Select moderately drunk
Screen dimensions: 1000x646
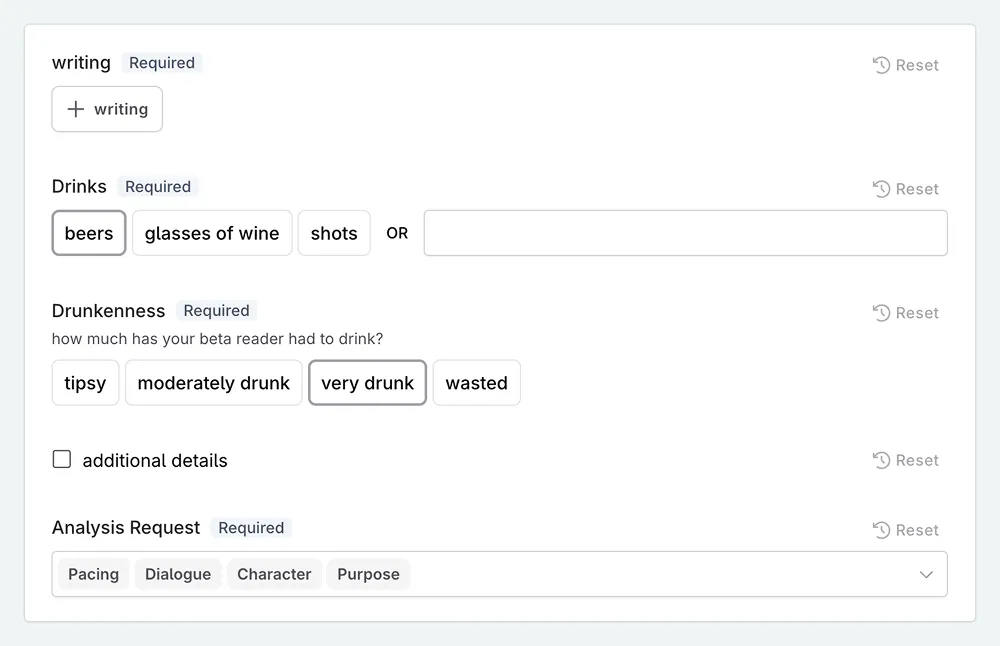click(x=213, y=383)
